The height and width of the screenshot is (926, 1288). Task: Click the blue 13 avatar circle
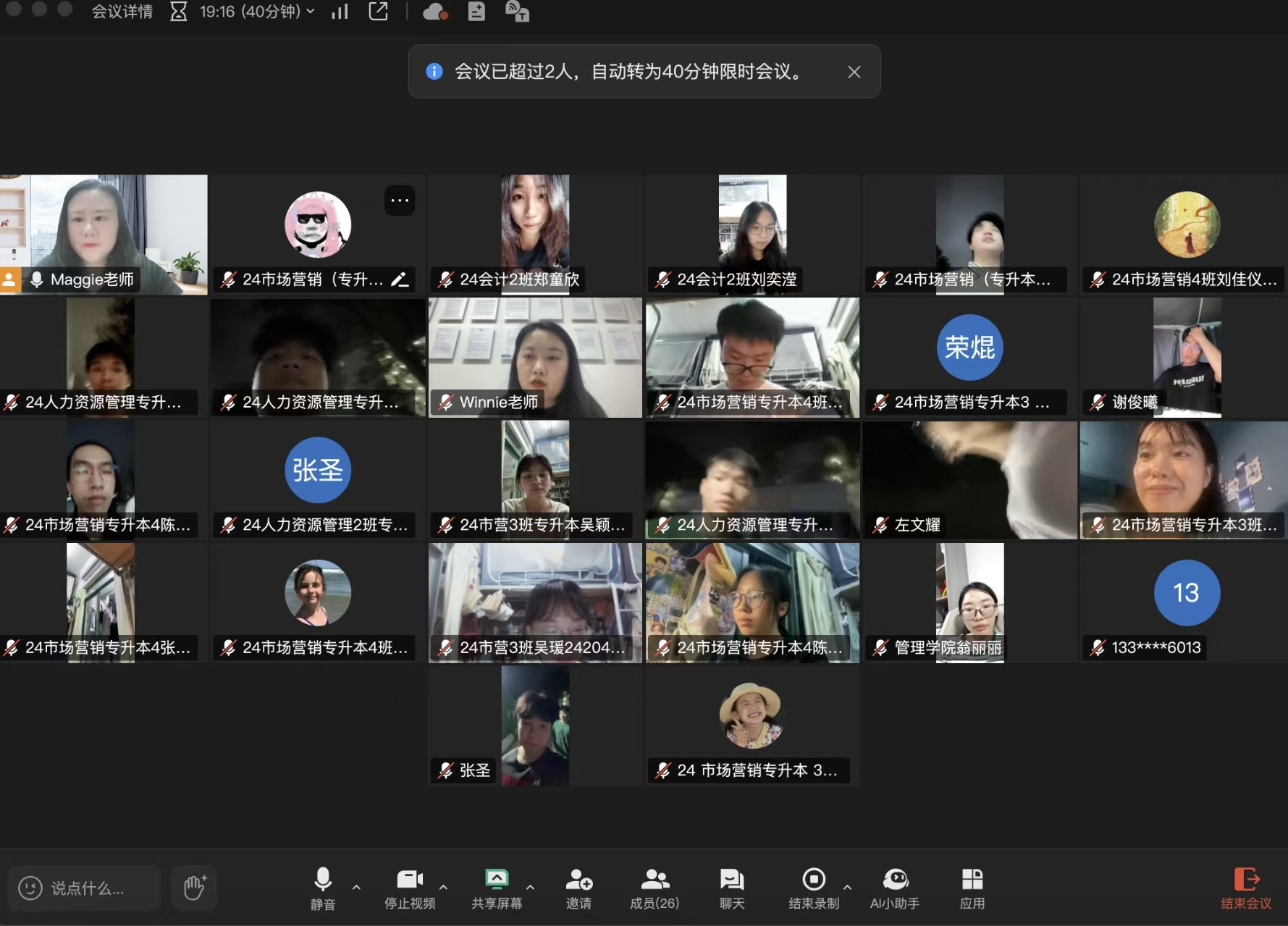pyautogui.click(x=1187, y=593)
